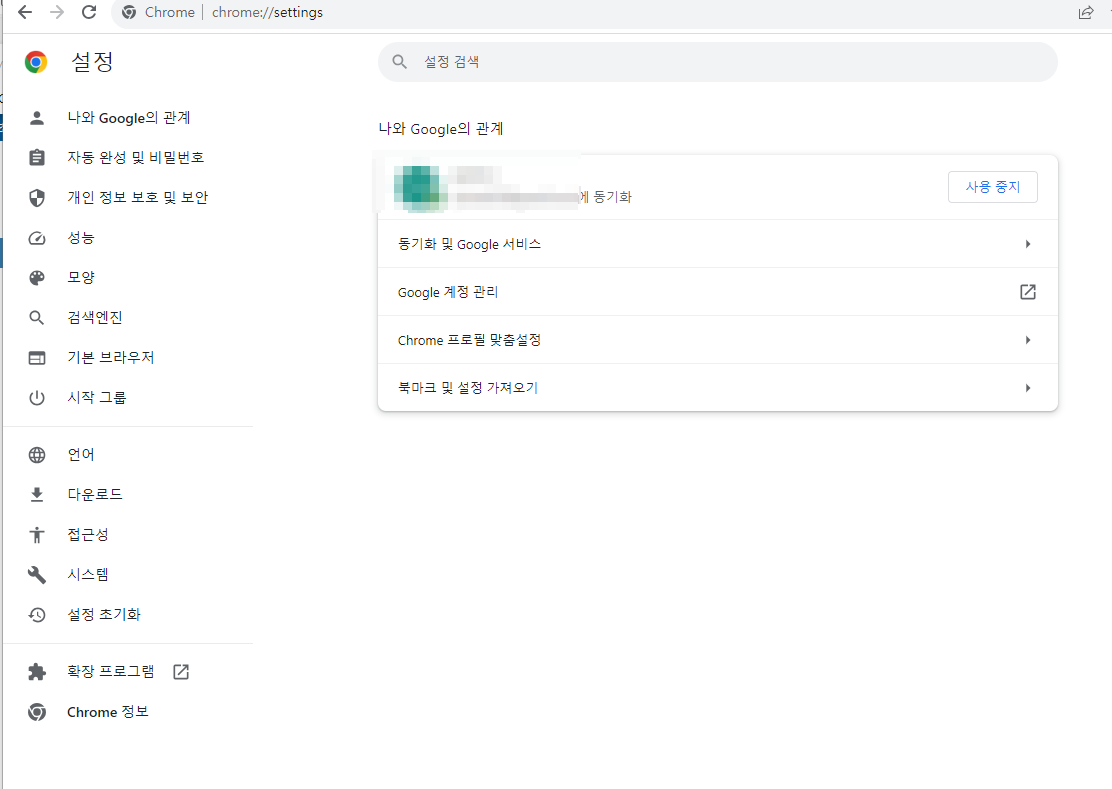The image size is (1112, 789).
Task: Click the 사용 중지 button
Action: point(992,187)
